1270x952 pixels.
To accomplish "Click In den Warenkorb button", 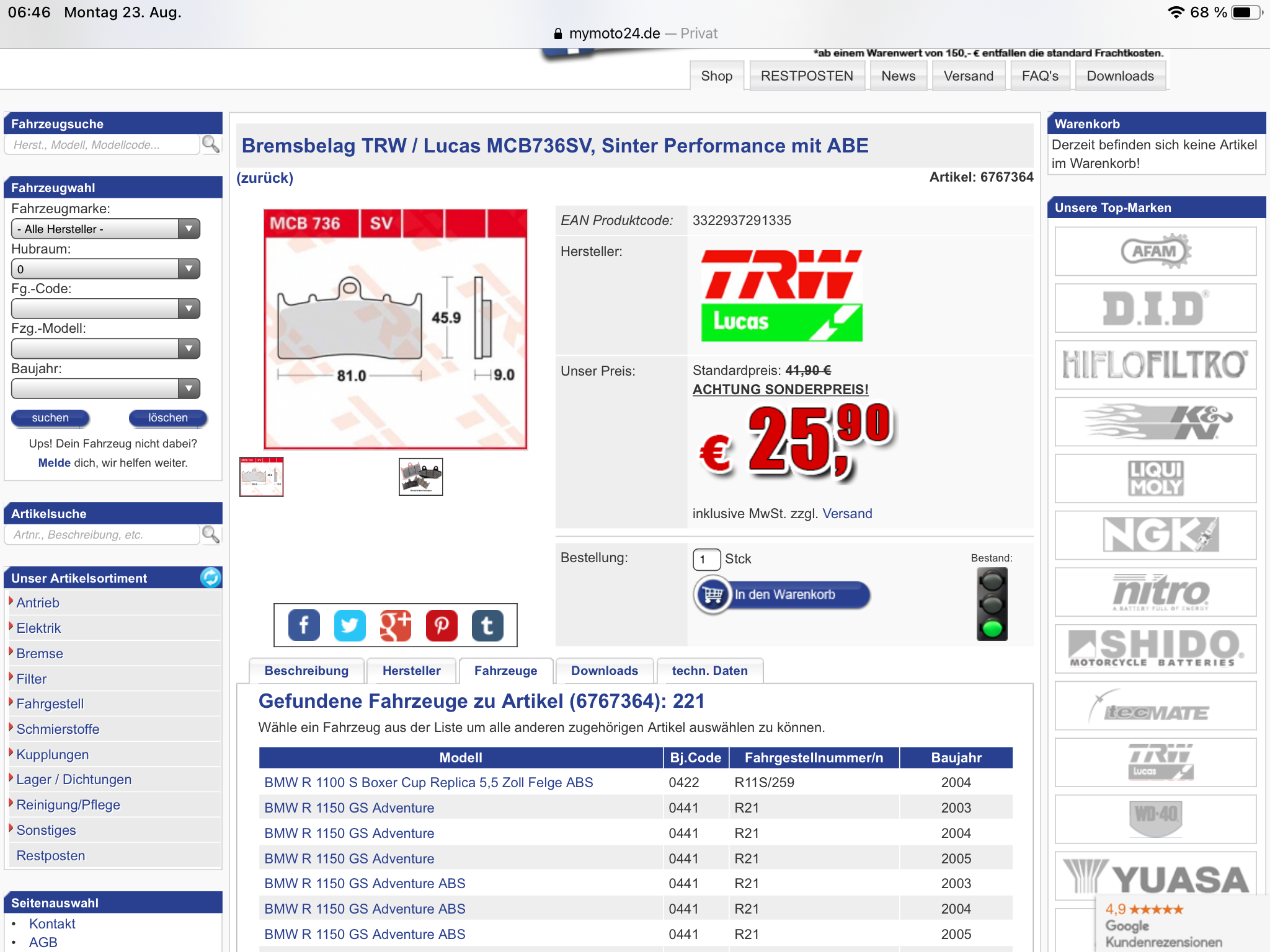I will [783, 594].
